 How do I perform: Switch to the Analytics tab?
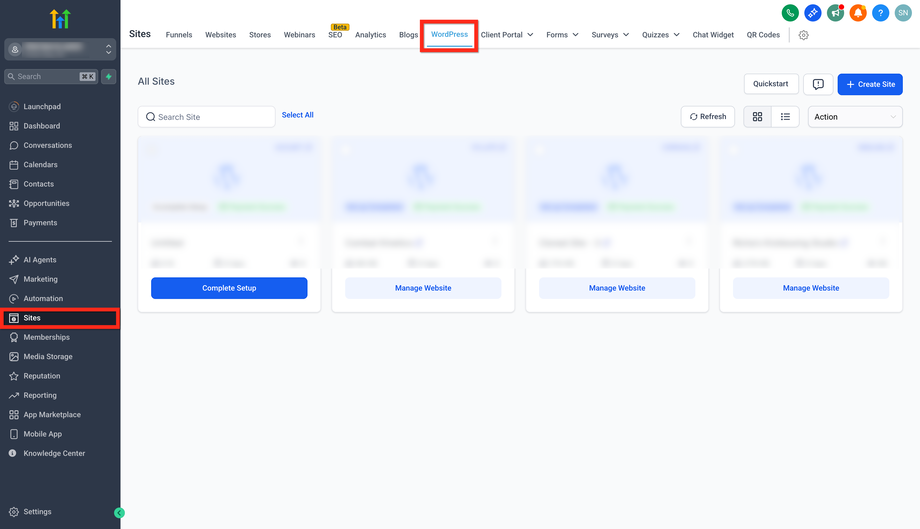tap(370, 35)
